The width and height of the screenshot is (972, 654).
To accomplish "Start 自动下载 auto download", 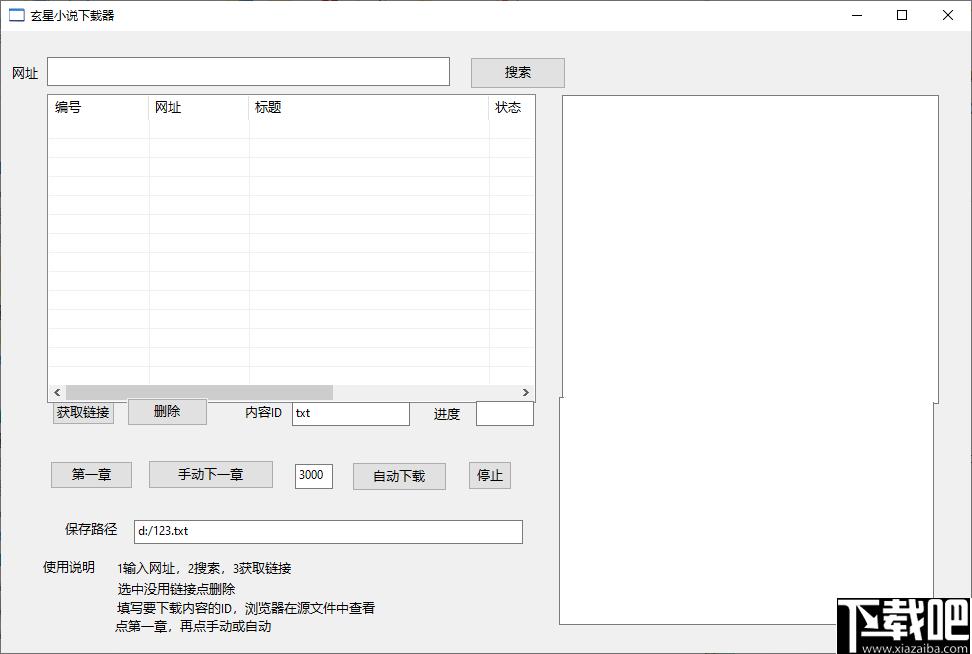I will 399,476.
